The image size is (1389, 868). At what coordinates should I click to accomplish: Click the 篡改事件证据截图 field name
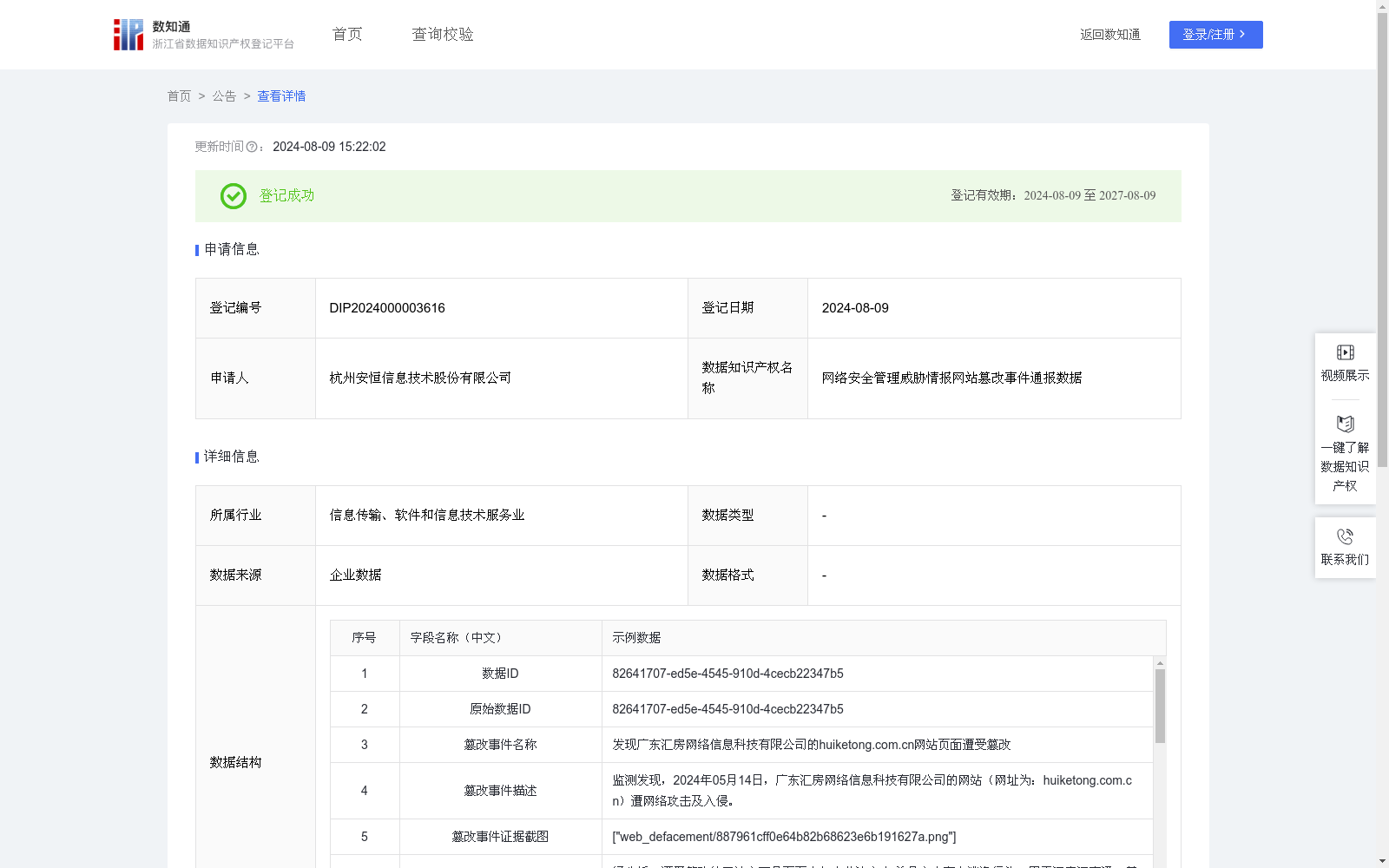click(x=500, y=837)
